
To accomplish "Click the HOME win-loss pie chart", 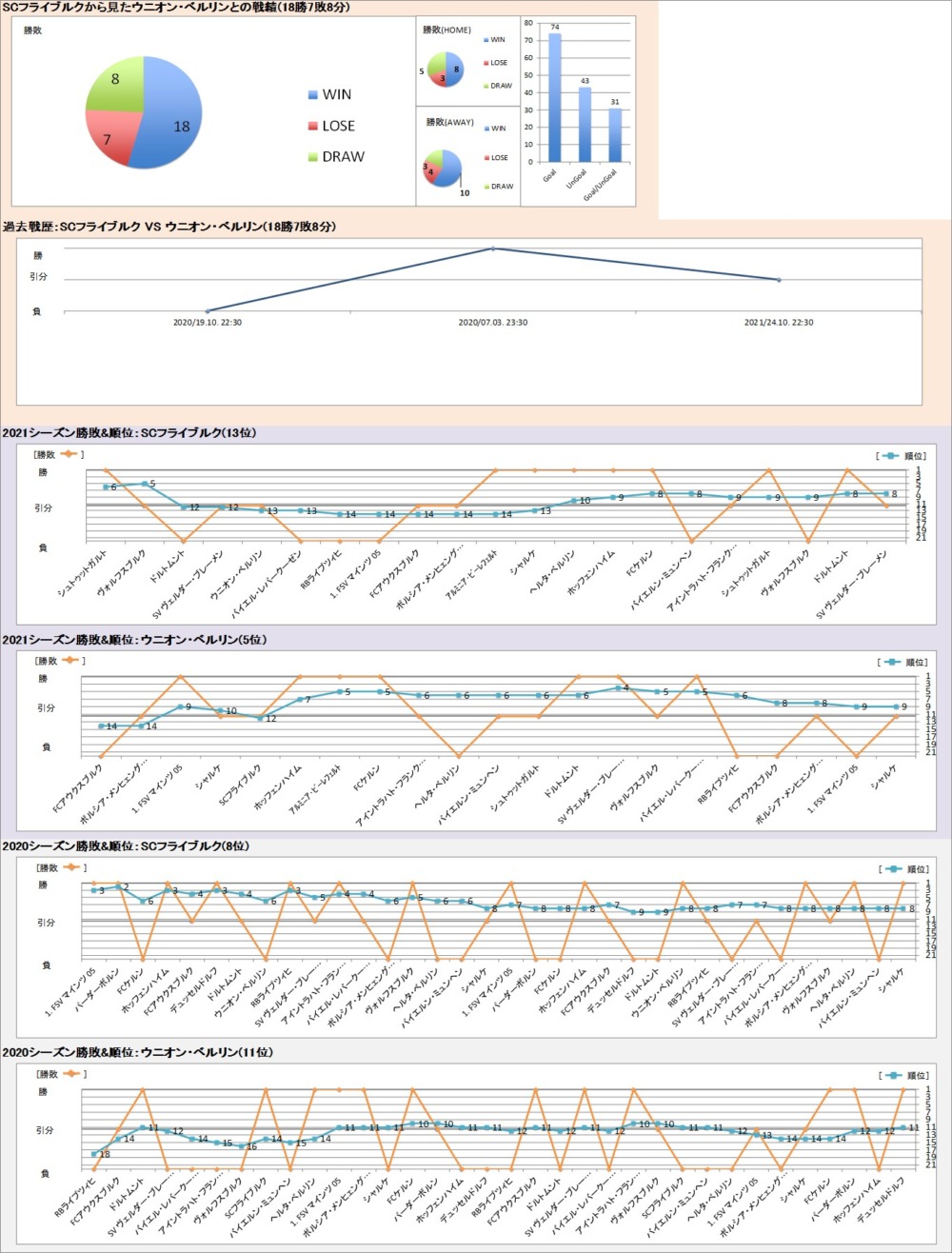I will [446, 70].
